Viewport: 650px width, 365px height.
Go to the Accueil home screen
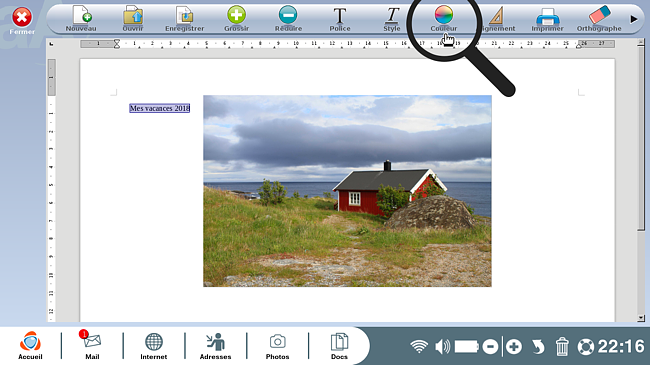coord(30,346)
